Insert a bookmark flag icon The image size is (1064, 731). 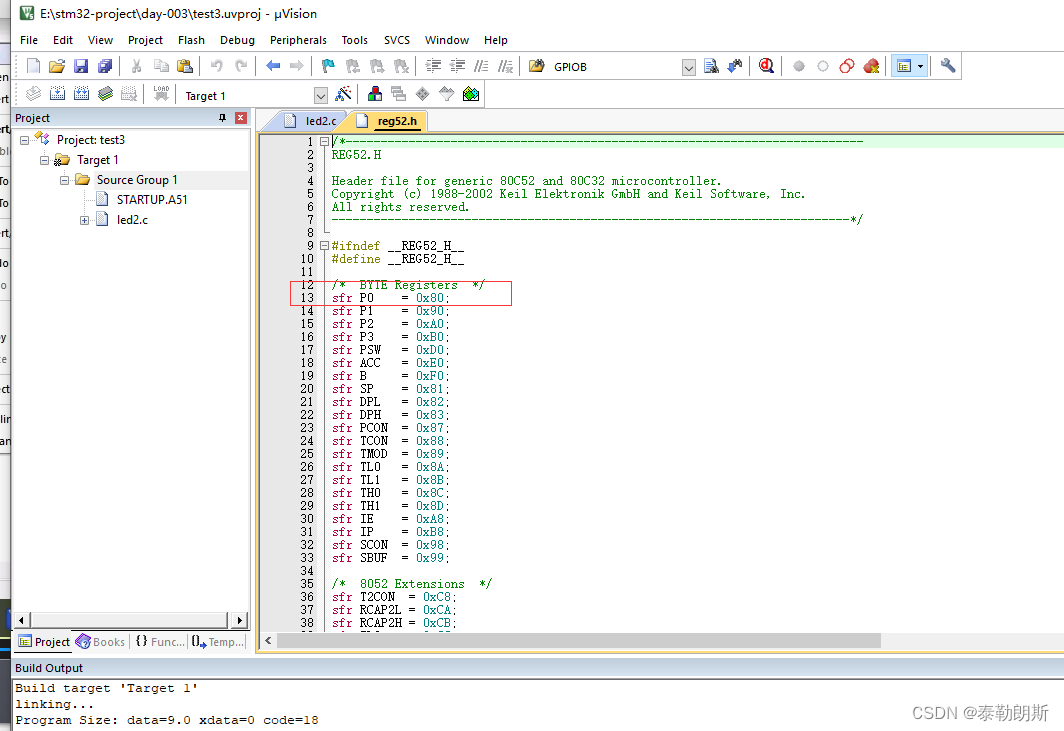pos(328,66)
